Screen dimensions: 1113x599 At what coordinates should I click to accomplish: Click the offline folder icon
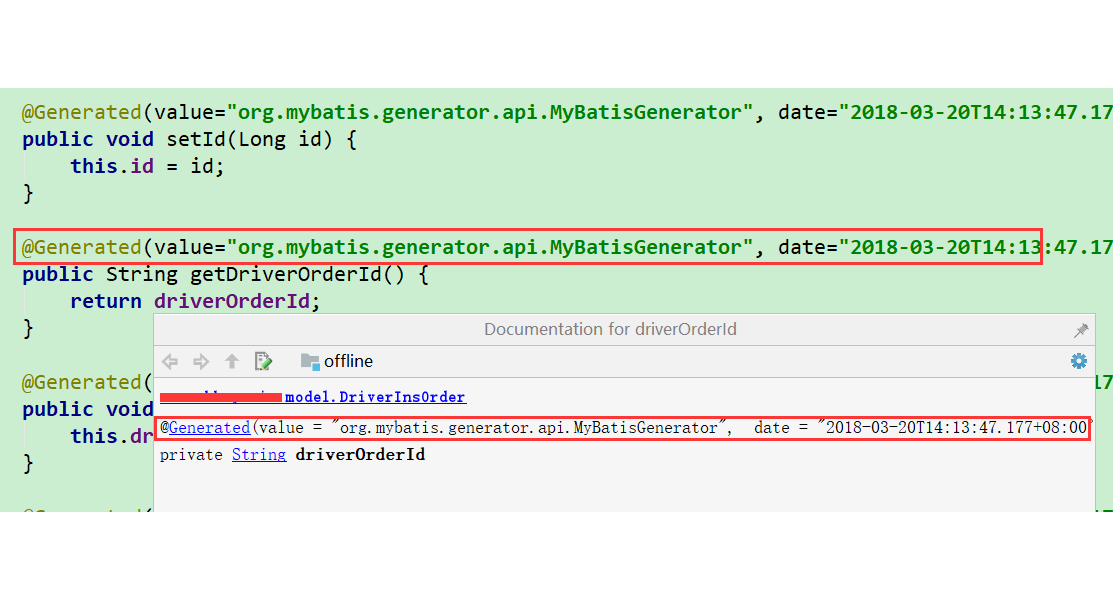(309, 361)
